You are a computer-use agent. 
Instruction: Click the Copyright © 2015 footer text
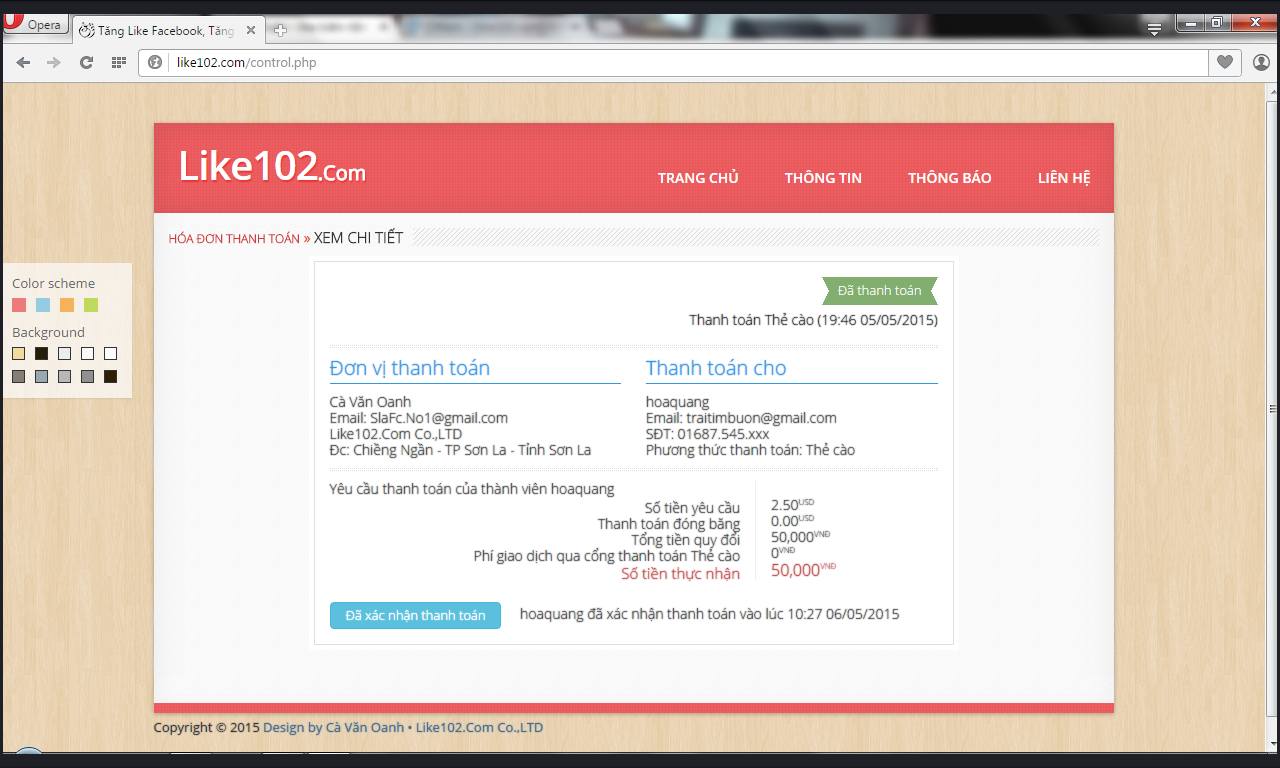pos(206,728)
